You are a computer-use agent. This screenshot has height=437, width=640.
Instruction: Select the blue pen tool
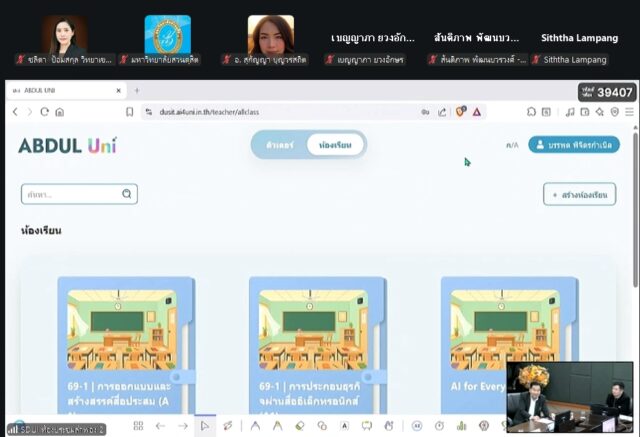click(x=256, y=426)
